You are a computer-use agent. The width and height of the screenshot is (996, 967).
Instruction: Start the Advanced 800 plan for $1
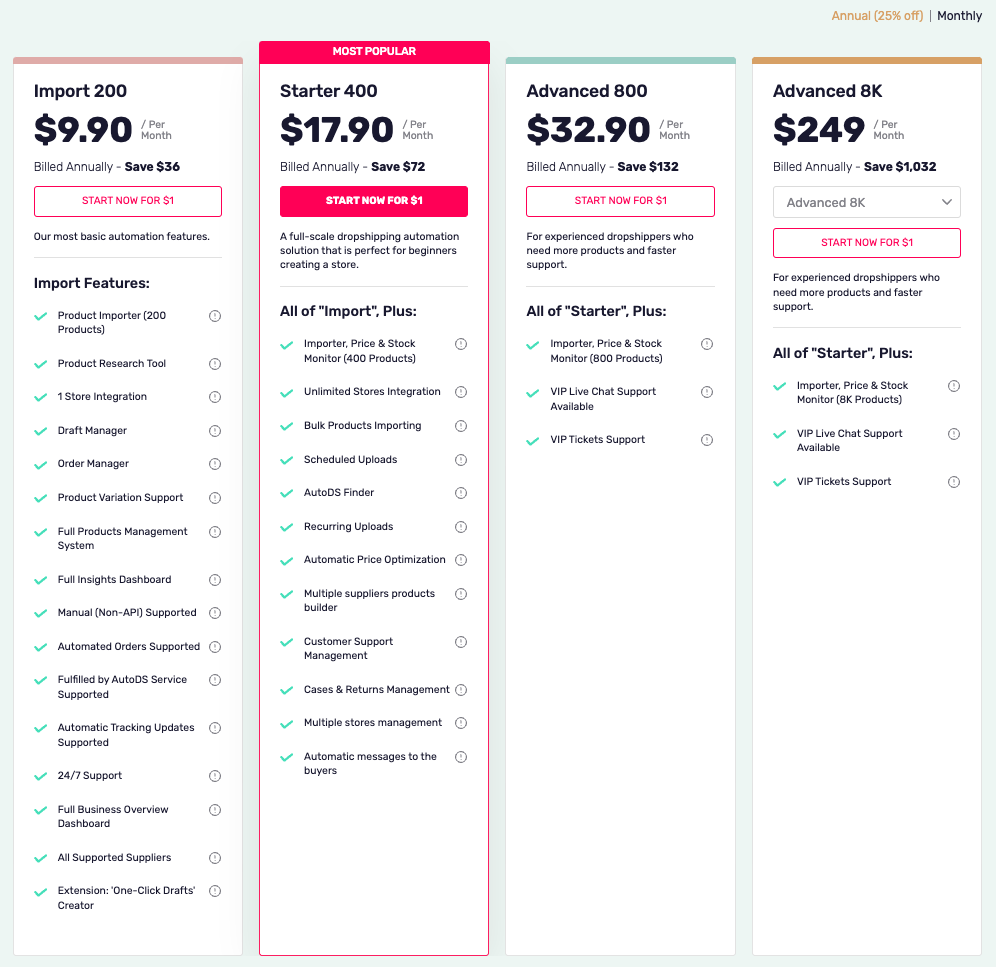pyautogui.click(x=620, y=201)
